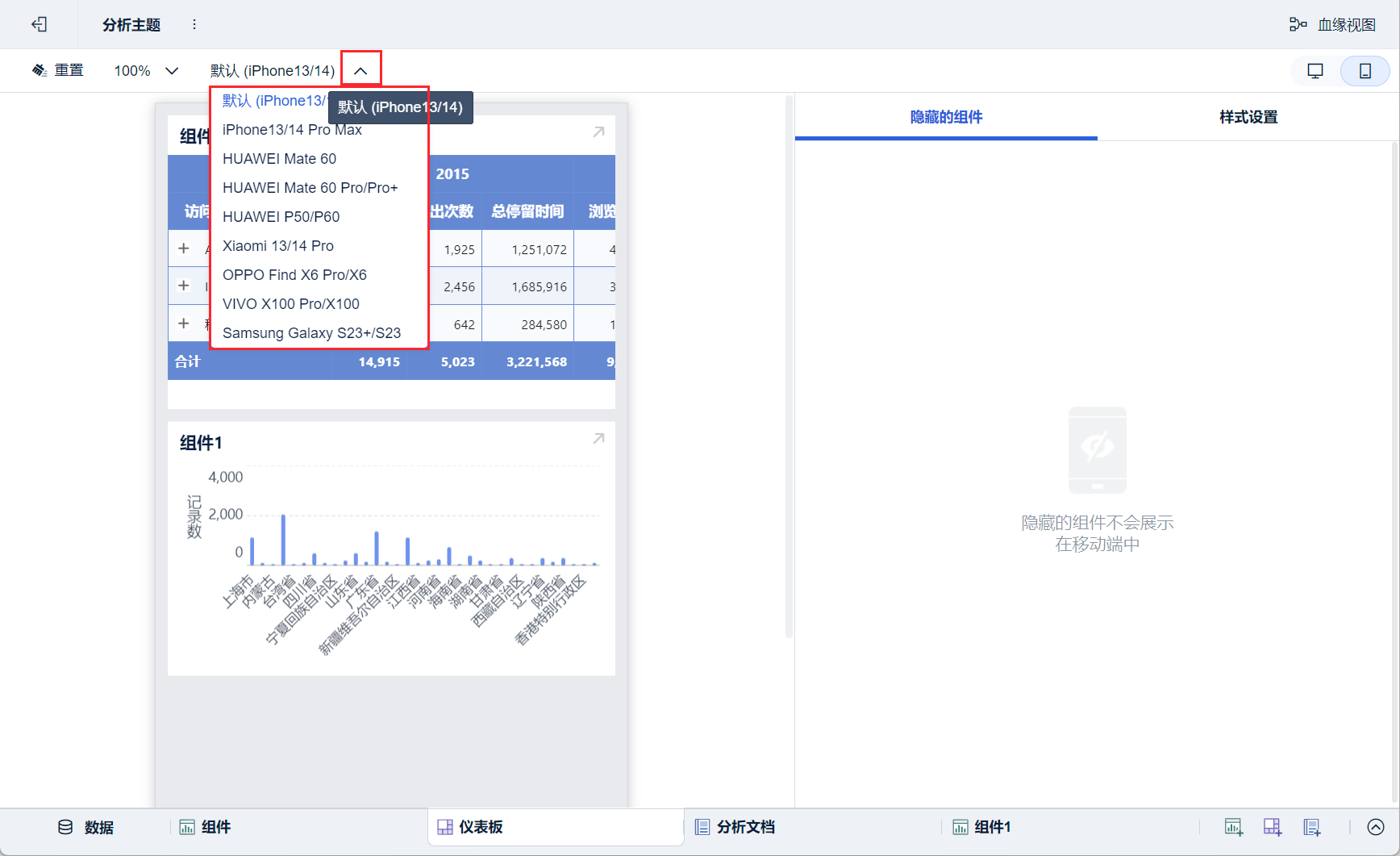Click the 分析文档 document icon
The image size is (1400, 856).
pyautogui.click(x=702, y=827)
